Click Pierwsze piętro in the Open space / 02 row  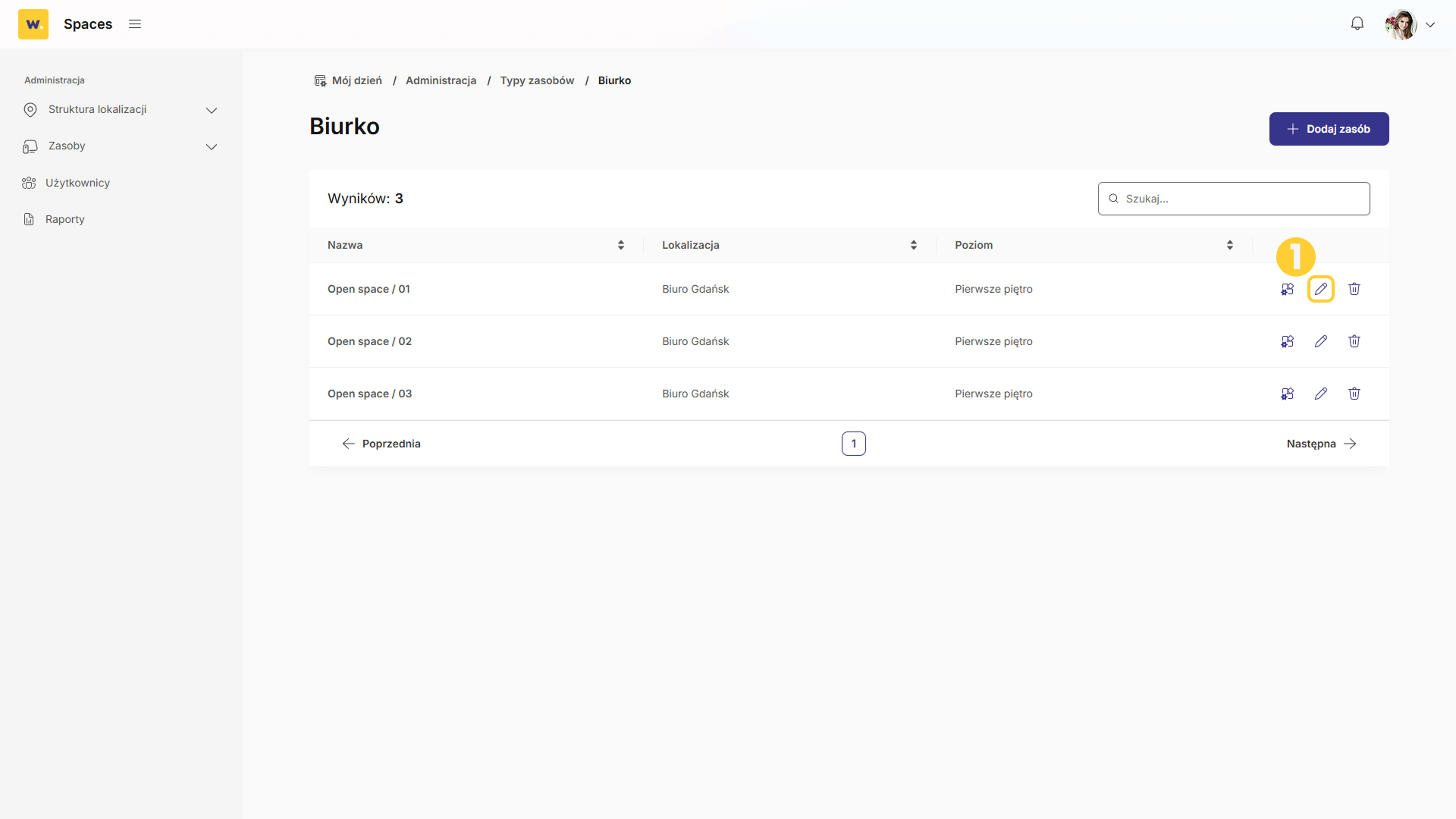(x=993, y=341)
